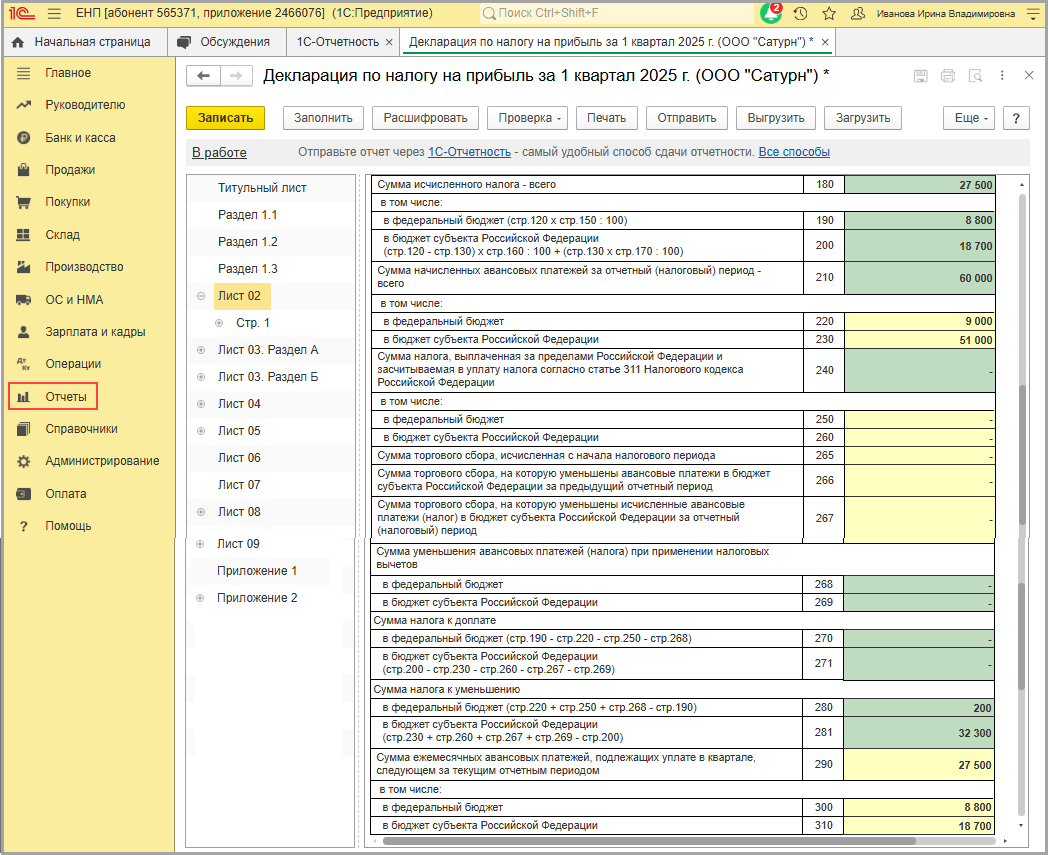Open favorites star icon in title bar
1048x855 pixels.
(829, 14)
